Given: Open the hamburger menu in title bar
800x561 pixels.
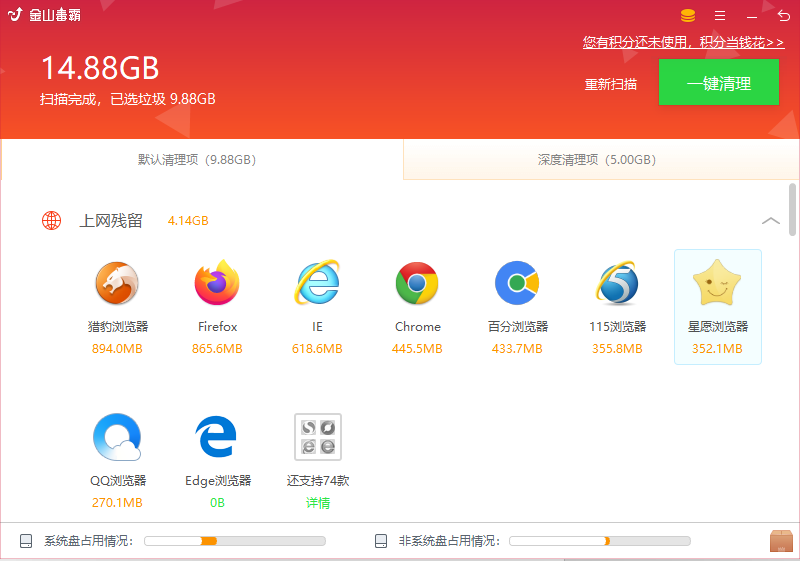Looking at the screenshot, I should pos(720,16).
